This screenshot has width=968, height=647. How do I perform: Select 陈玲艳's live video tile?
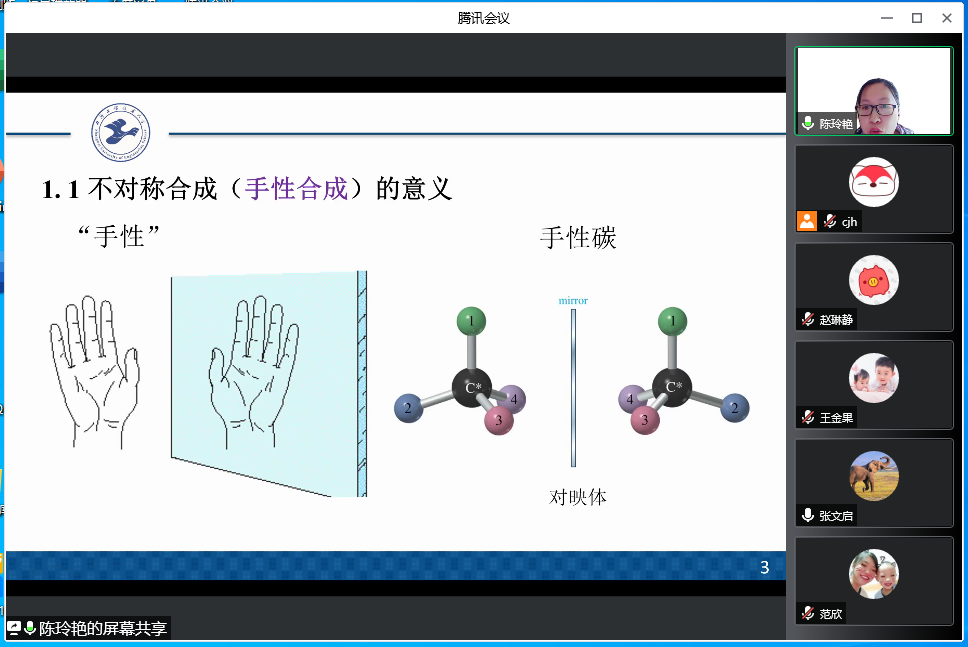click(874, 90)
